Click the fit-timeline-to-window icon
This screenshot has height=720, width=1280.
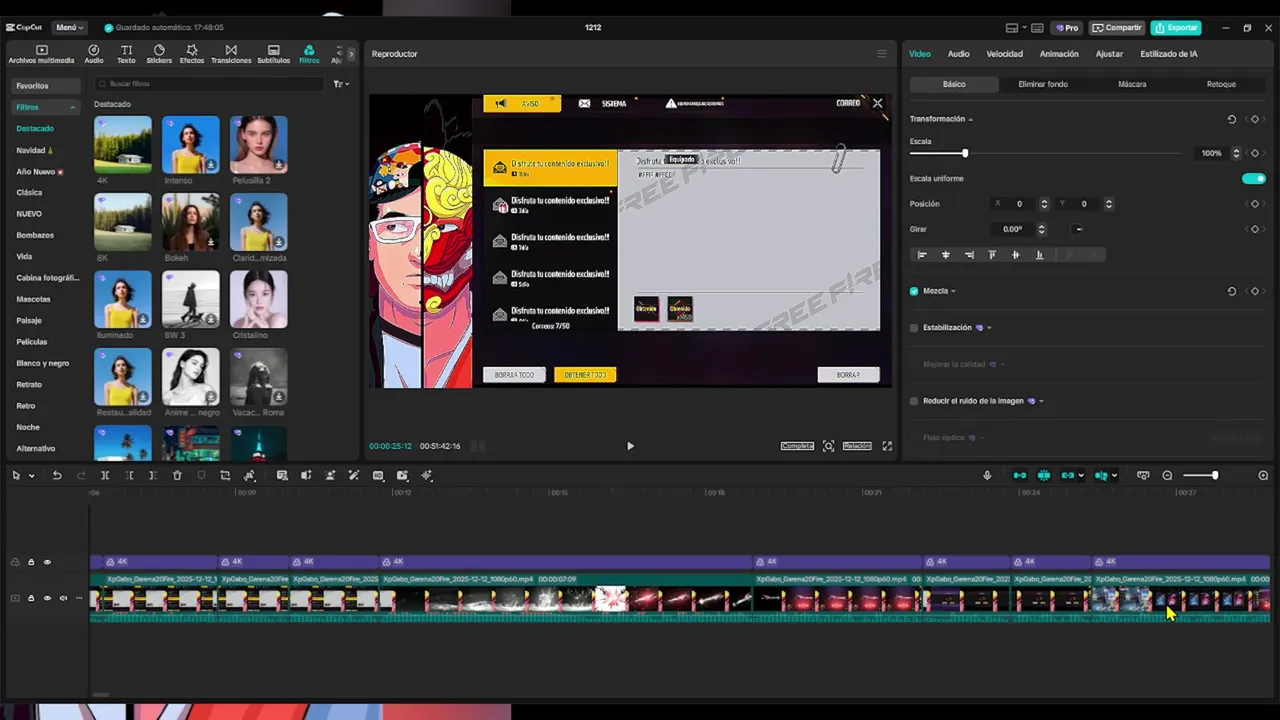pyautogui.click(x=1143, y=476)
